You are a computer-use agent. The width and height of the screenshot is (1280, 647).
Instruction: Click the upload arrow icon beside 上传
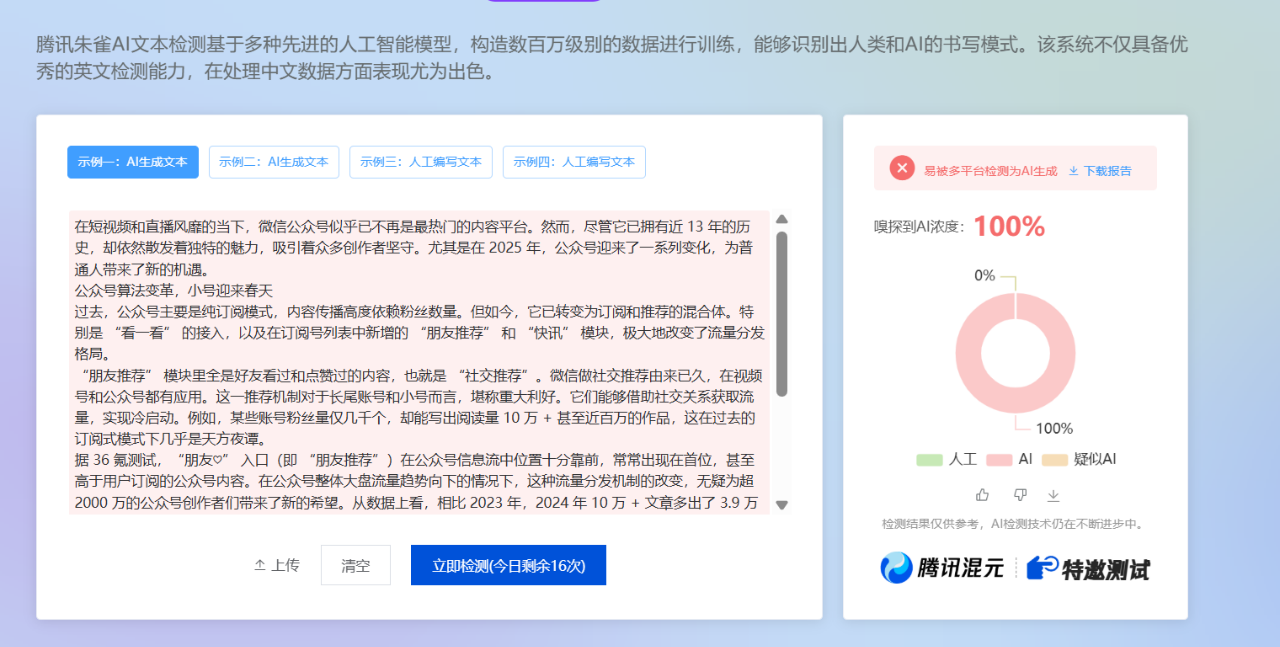pyautogui.click(x=260, y=566)
